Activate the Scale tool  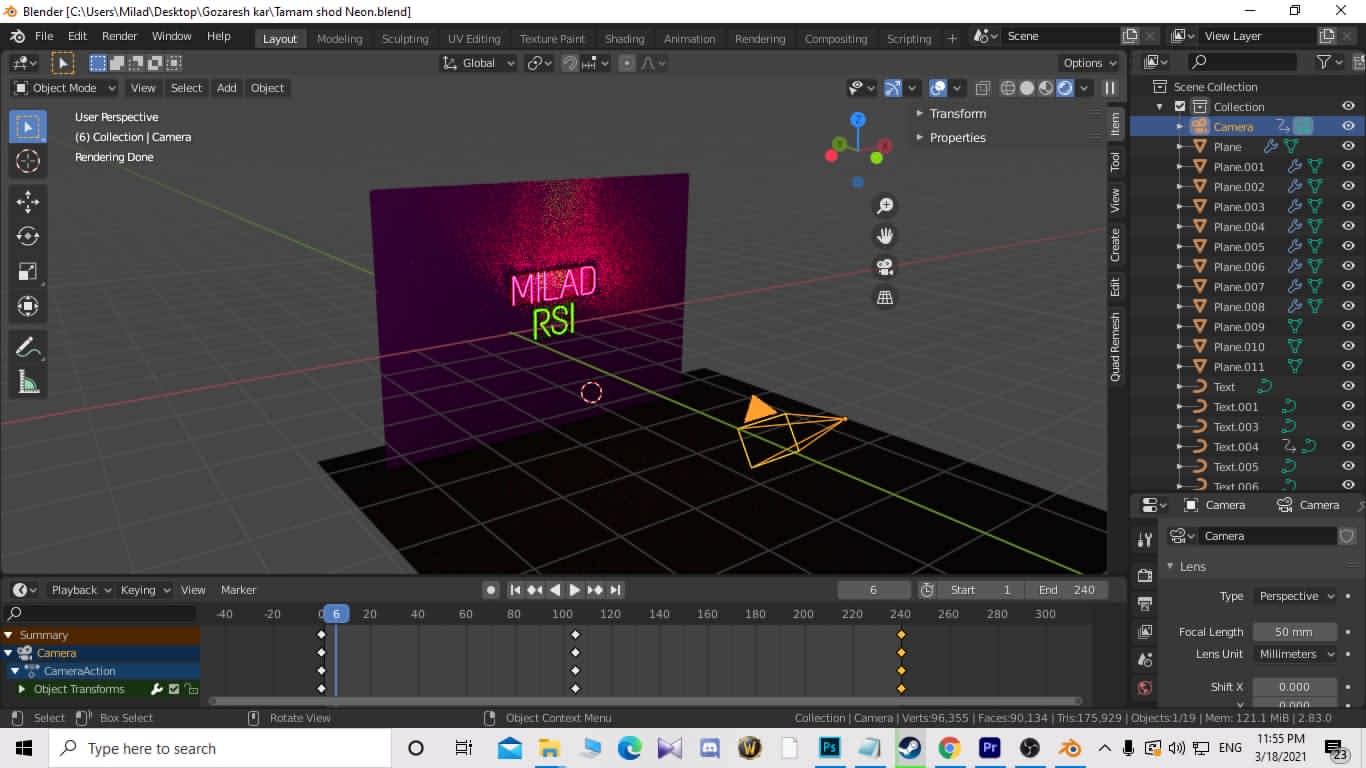coord(28,271)
